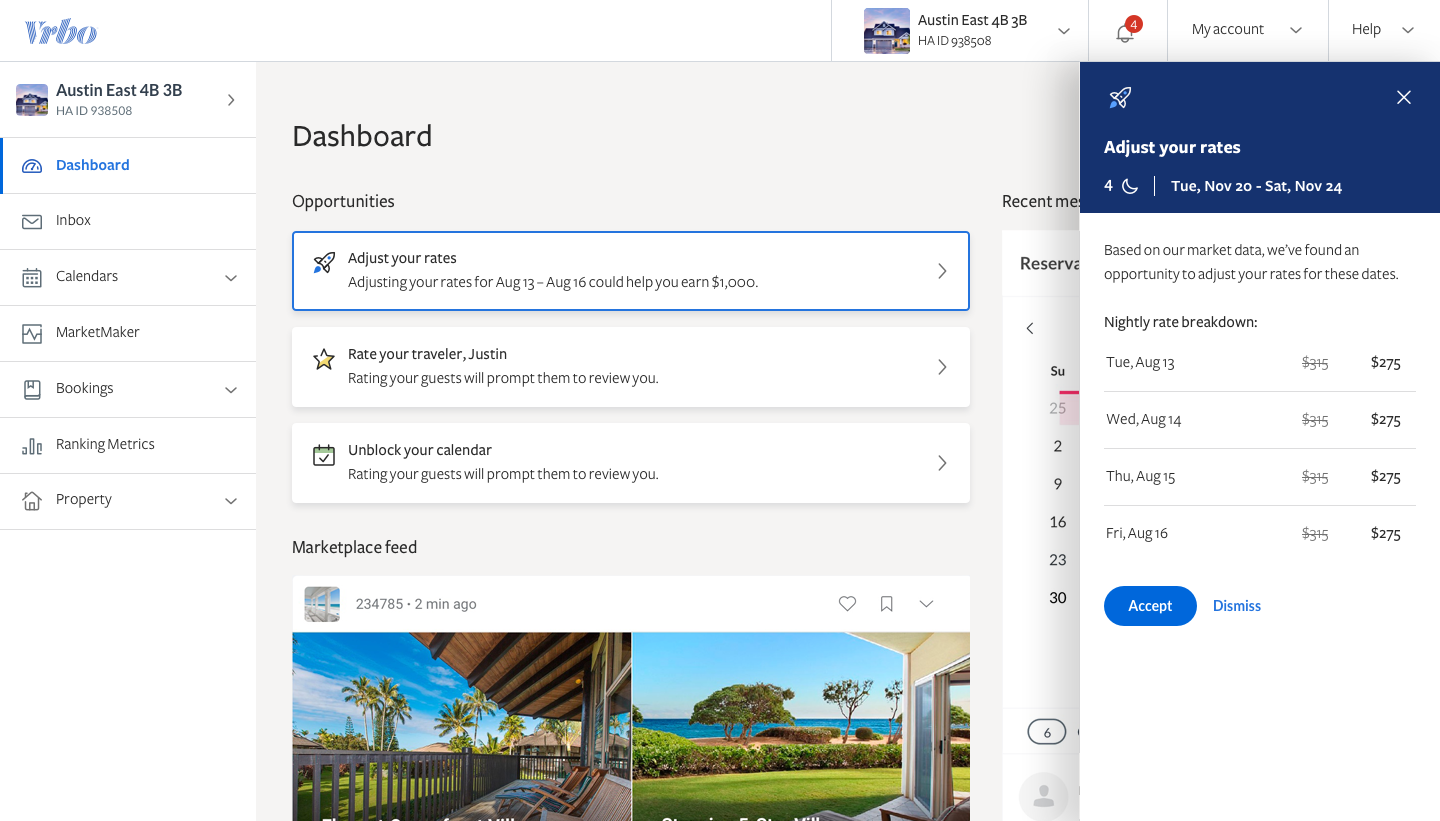
Task: Click the Tue, Aug 13 rate row
Action: pos(1260,363)
